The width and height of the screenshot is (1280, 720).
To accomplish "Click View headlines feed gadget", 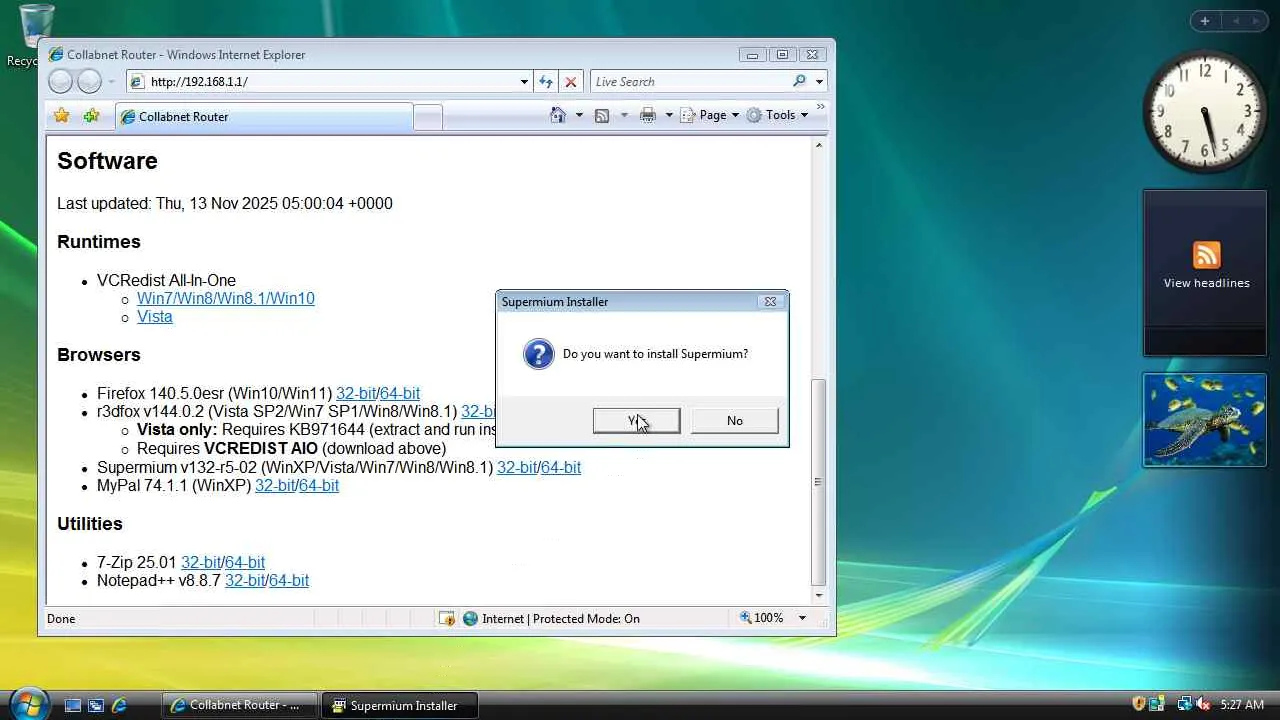I will [x=1206, y=272].
